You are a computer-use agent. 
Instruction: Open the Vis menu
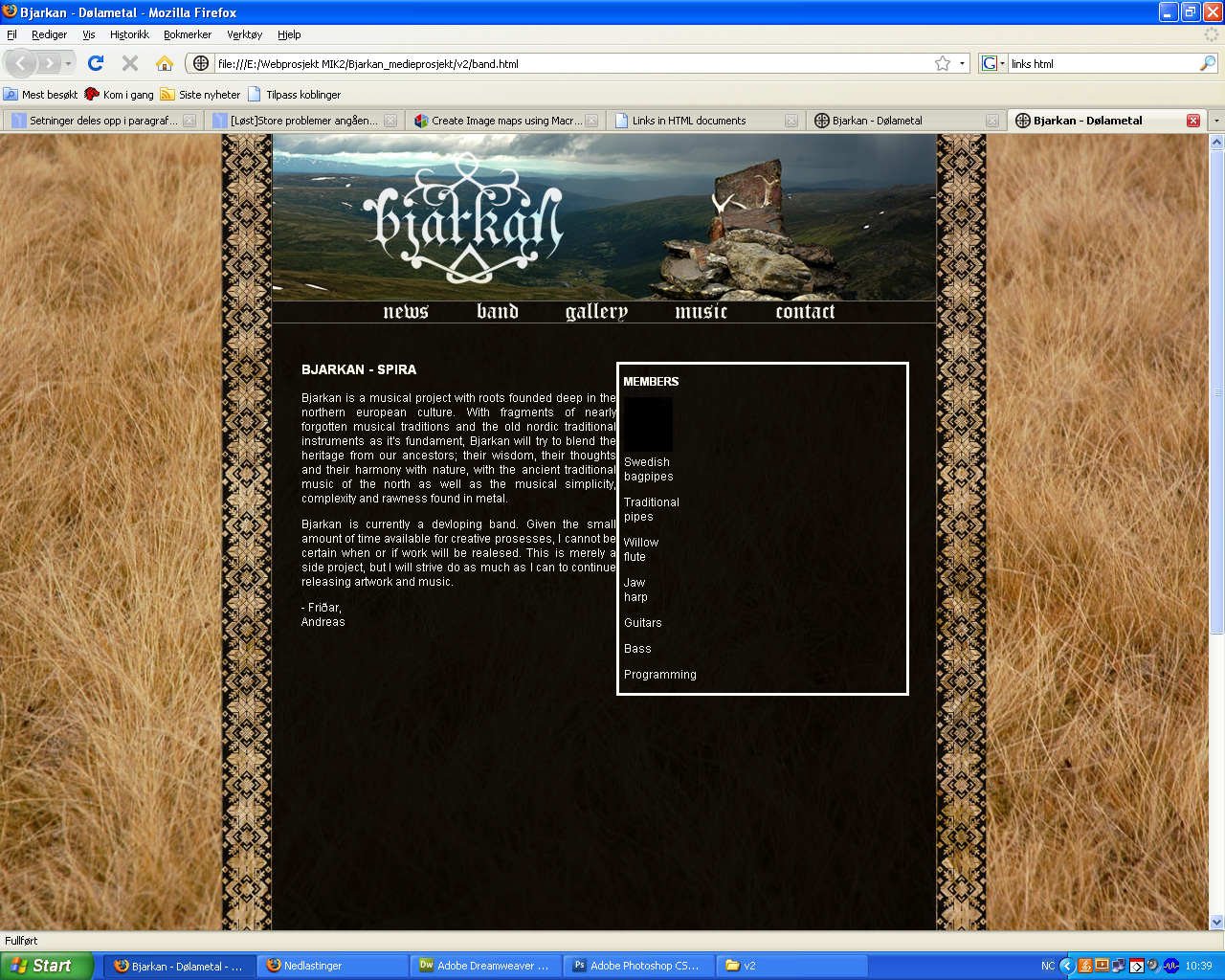coord(89,34)
